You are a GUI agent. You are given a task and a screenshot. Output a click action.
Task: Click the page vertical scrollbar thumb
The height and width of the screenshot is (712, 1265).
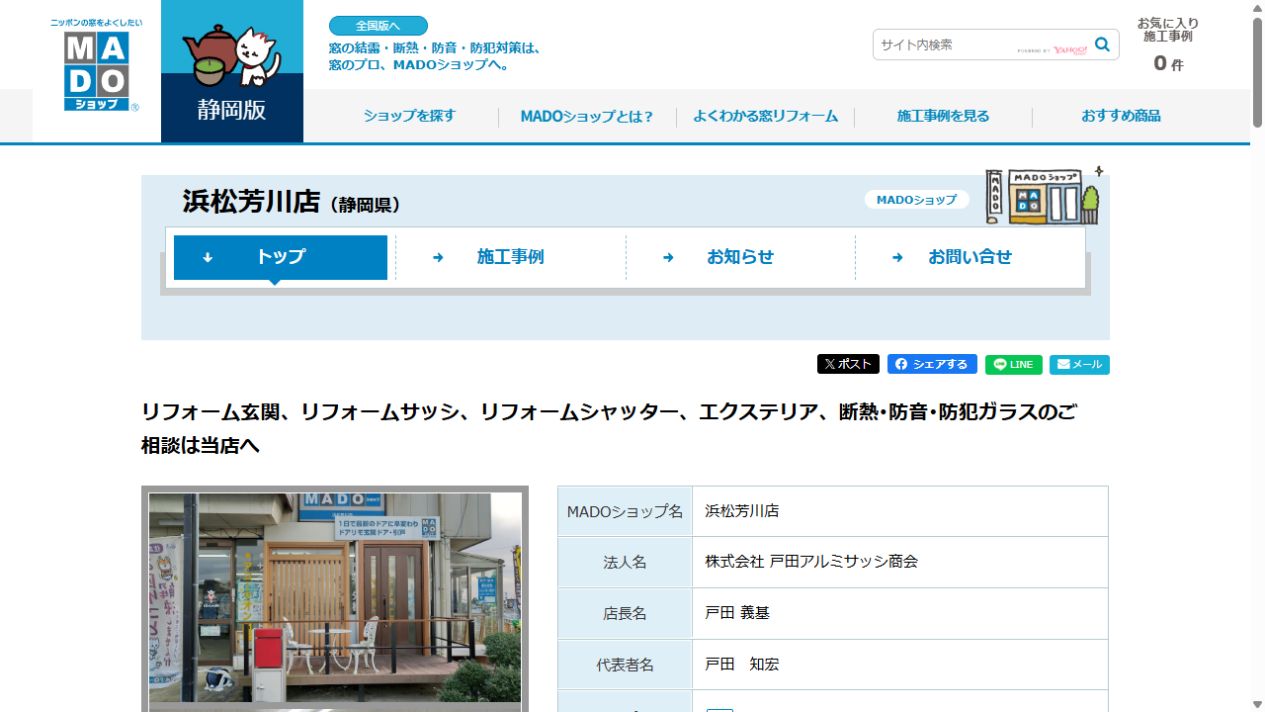point(1257,72)
